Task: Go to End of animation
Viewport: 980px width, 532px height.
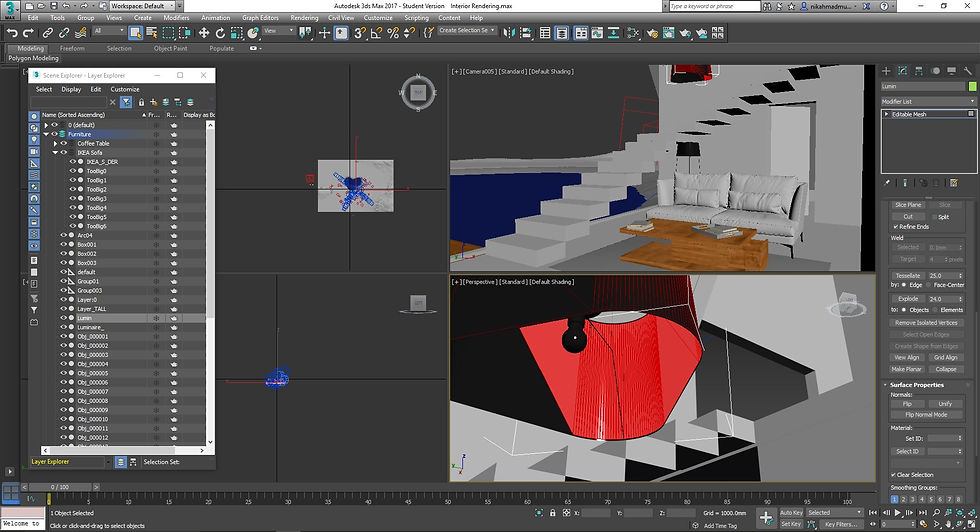Action: pyautogui.click(x=922, y=513)
